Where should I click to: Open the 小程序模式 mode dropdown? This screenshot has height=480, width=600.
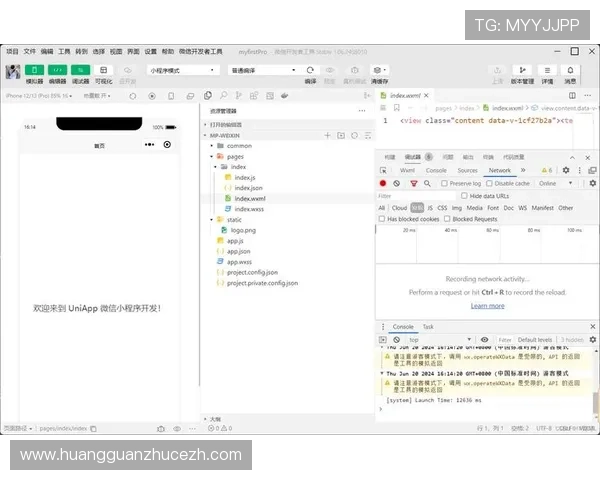pyautogui.click(x=183, y=70)
